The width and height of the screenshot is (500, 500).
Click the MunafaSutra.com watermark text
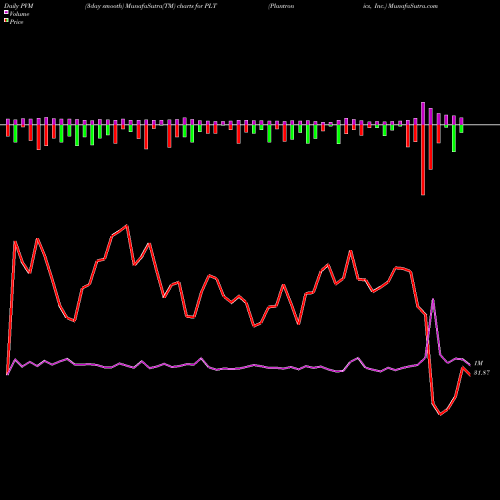[x=412, y=6]
